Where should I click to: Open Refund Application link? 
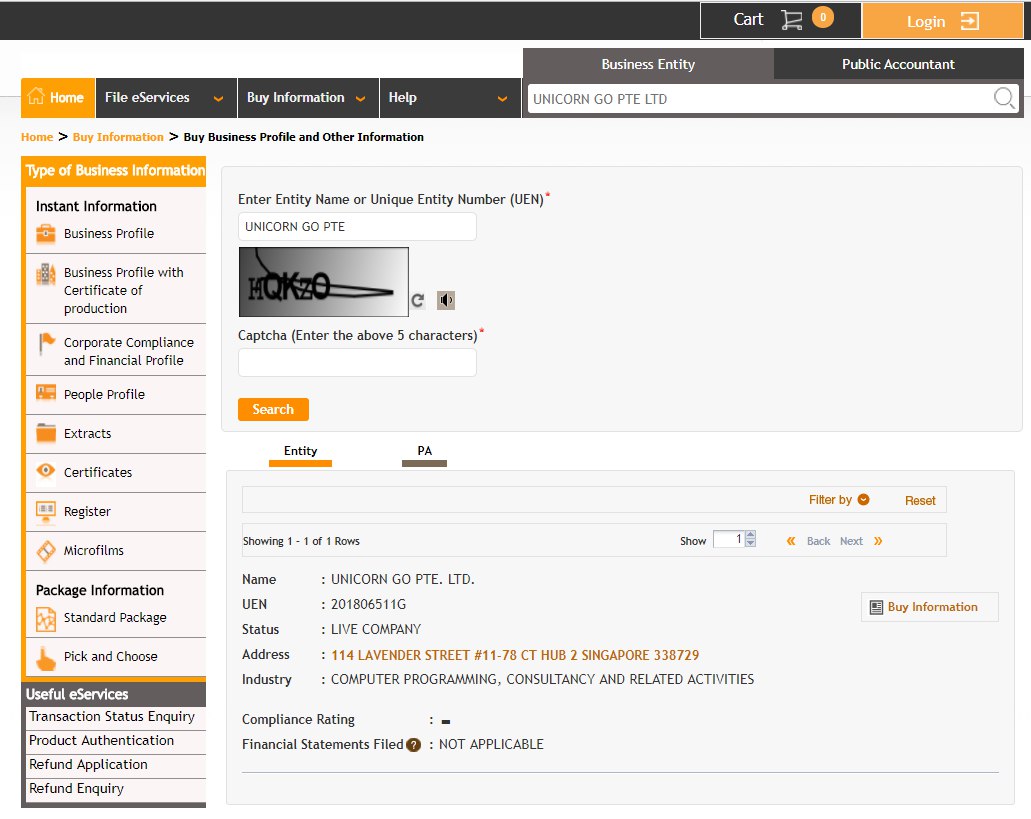88,764
